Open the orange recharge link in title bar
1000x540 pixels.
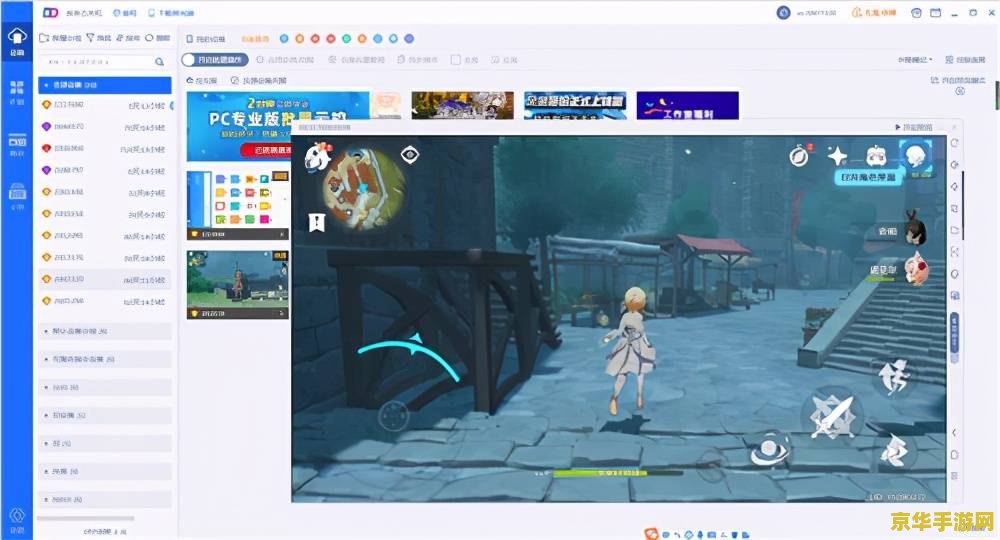click(x=874, y=13)
